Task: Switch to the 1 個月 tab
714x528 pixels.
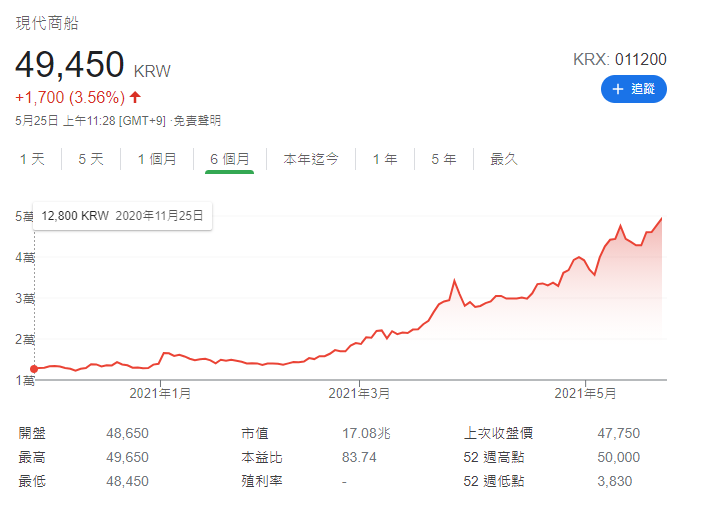Action: pos(157,159)
